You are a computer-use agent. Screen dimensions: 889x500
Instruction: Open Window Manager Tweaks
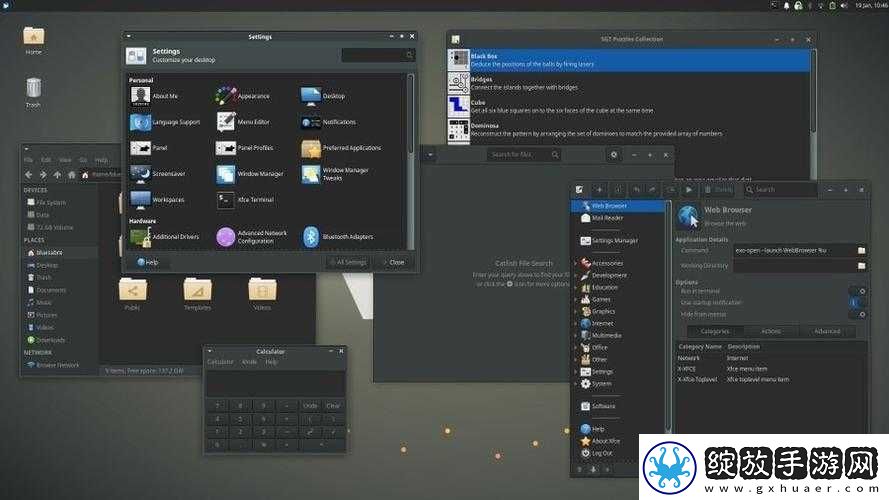[x=335, y=174]
